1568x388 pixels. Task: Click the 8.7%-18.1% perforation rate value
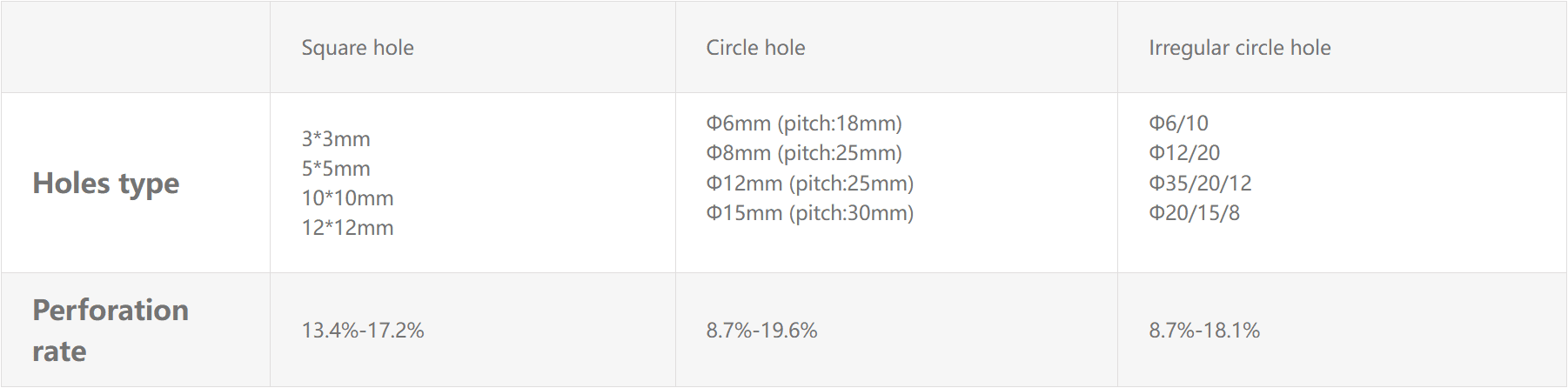click(x=1204, y=331)
